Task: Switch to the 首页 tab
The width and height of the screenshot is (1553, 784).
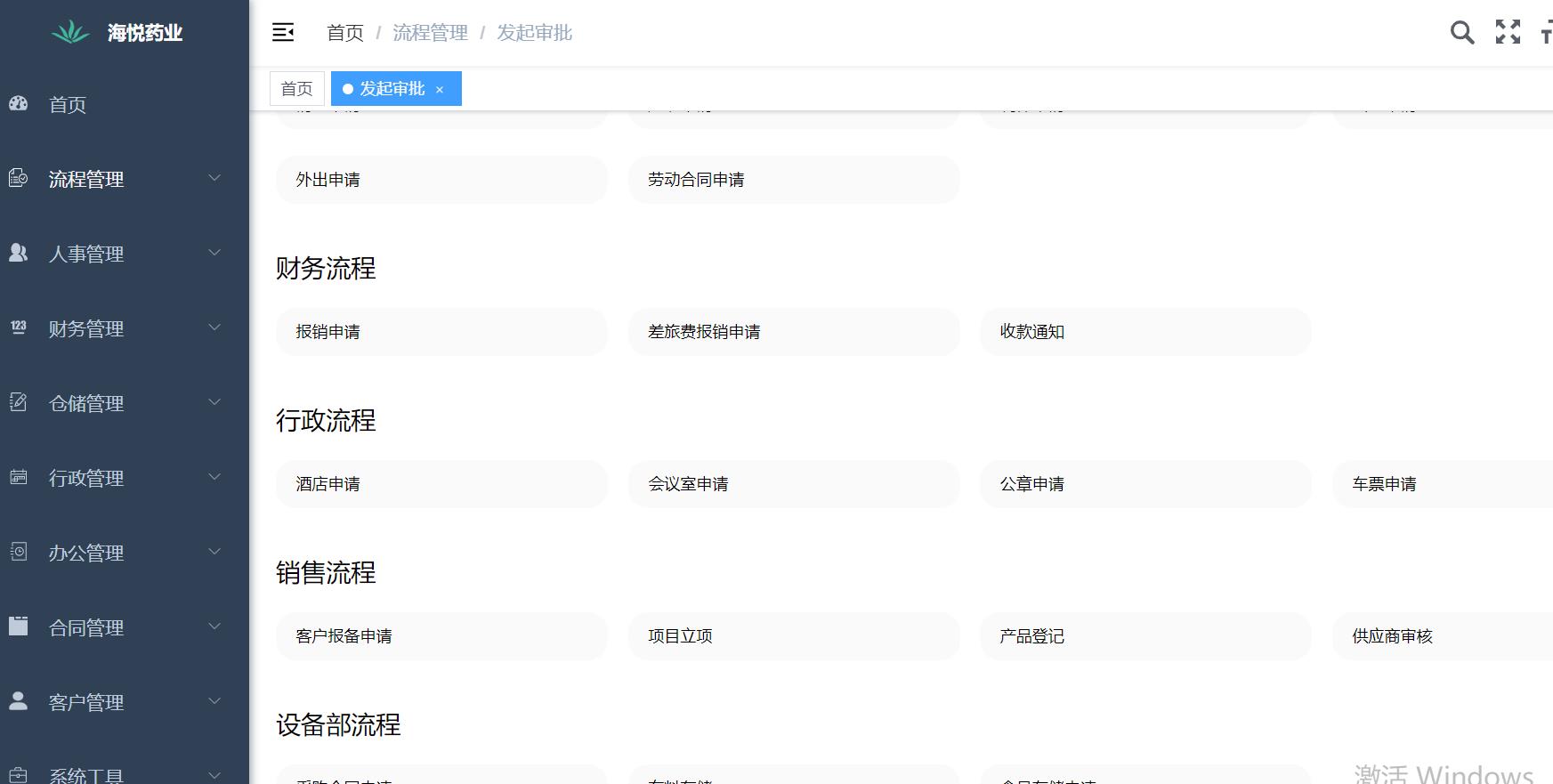Action: 297,89
